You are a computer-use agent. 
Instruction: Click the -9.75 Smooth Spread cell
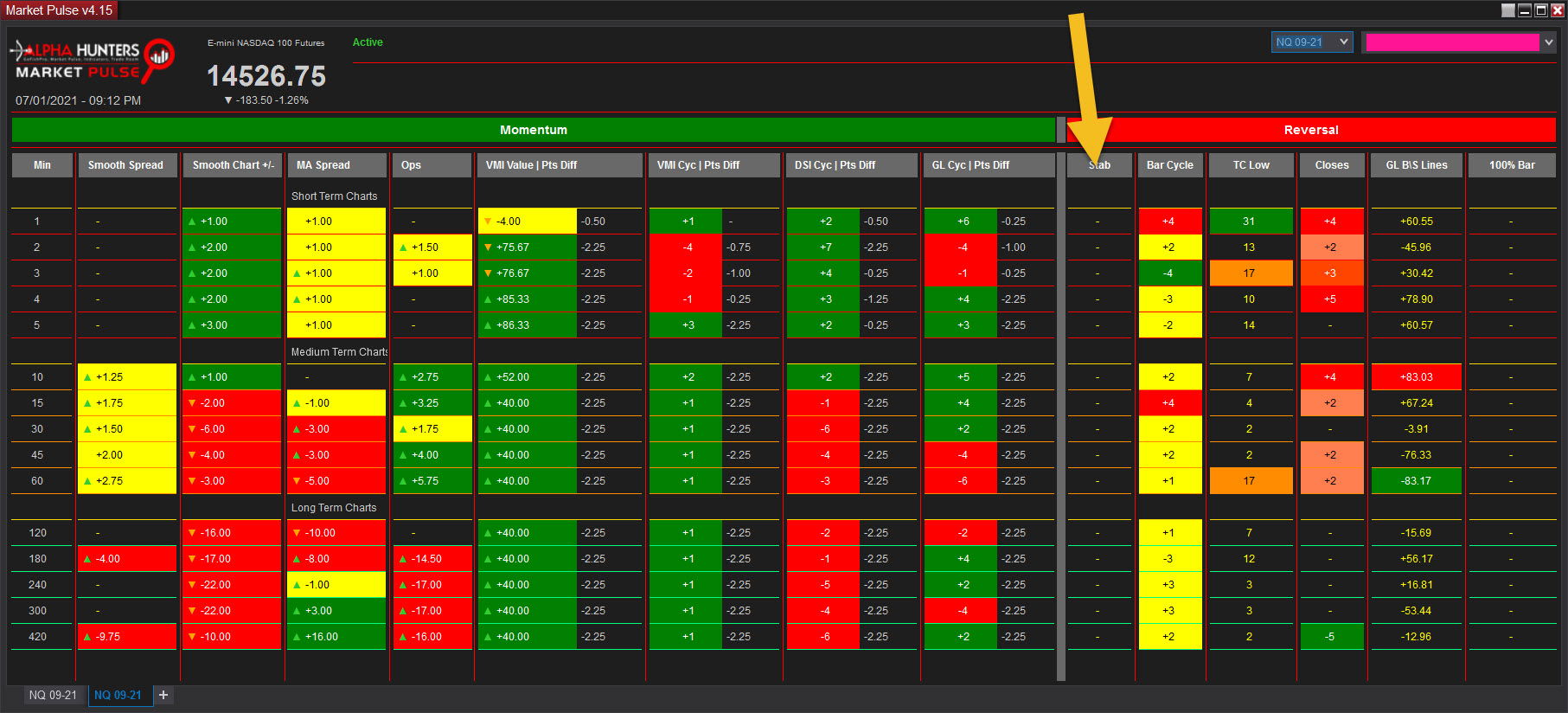coord(127,637)
